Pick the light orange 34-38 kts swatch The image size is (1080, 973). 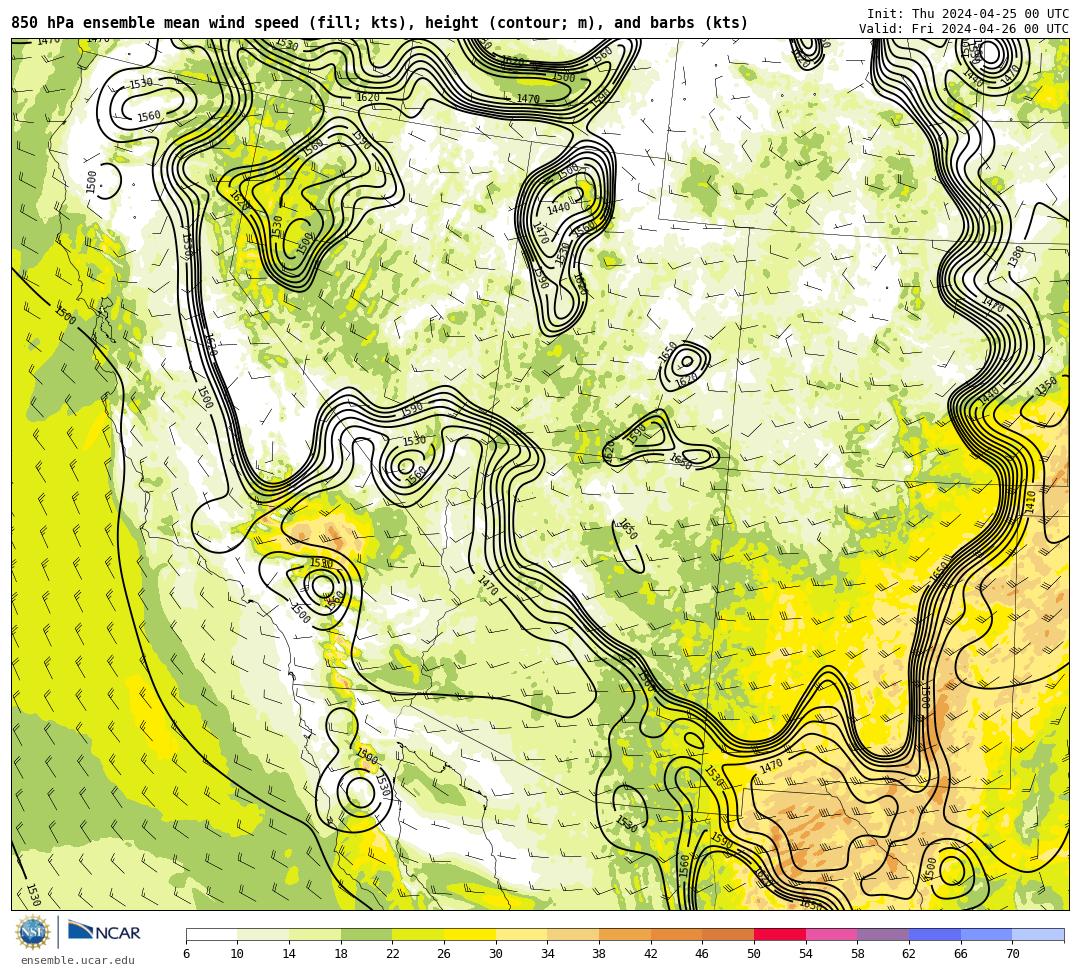[573, 934]
